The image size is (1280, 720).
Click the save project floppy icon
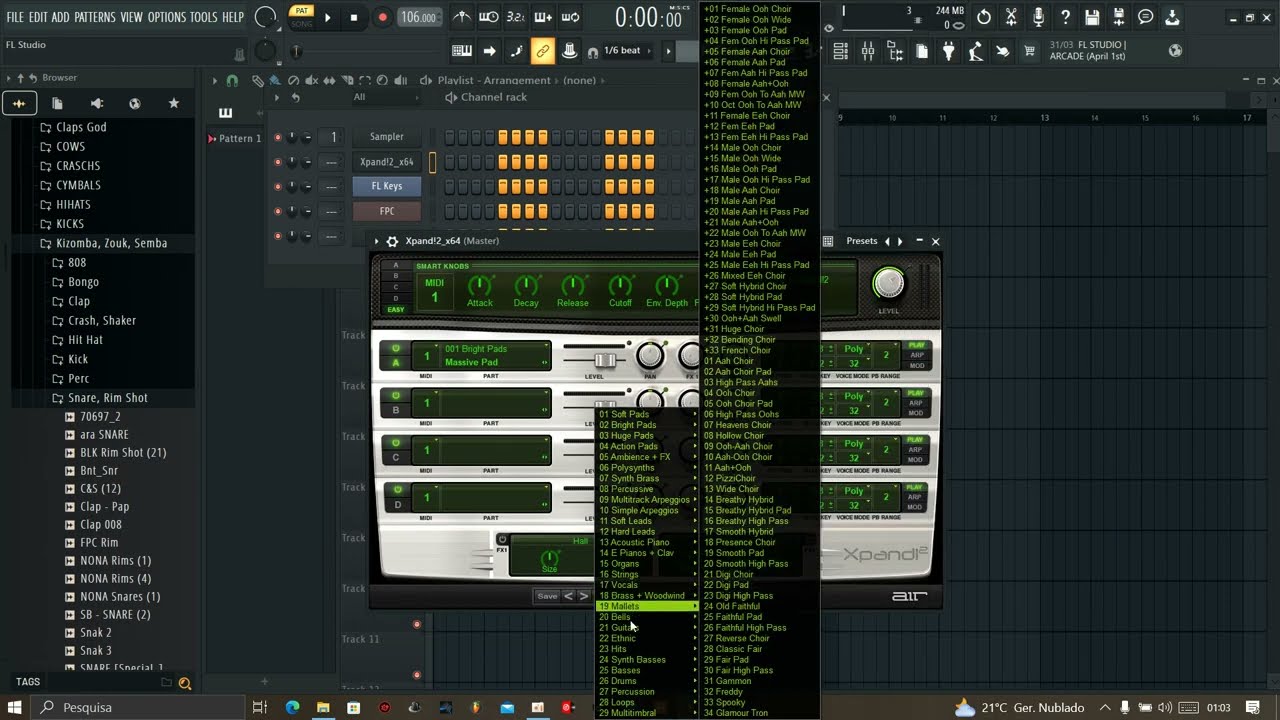coord(1092,17)
